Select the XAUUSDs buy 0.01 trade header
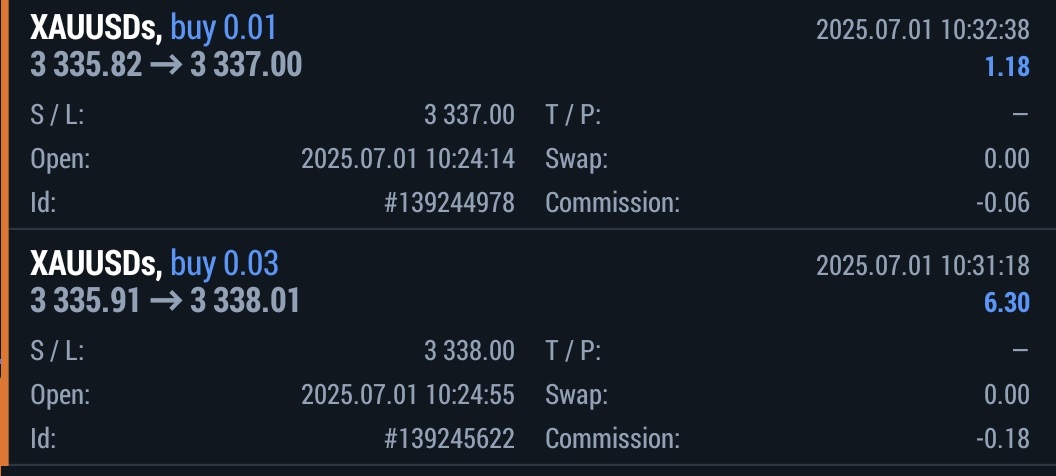Screen dimensions: 1056x476 coord(153,27)
